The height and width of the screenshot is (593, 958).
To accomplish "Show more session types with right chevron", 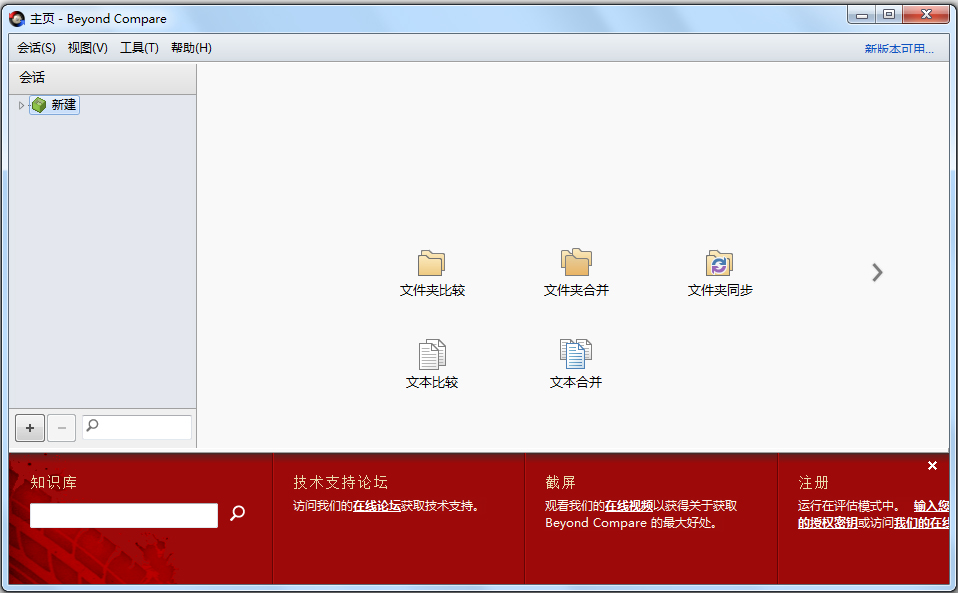I will click(x=877, y=272).
